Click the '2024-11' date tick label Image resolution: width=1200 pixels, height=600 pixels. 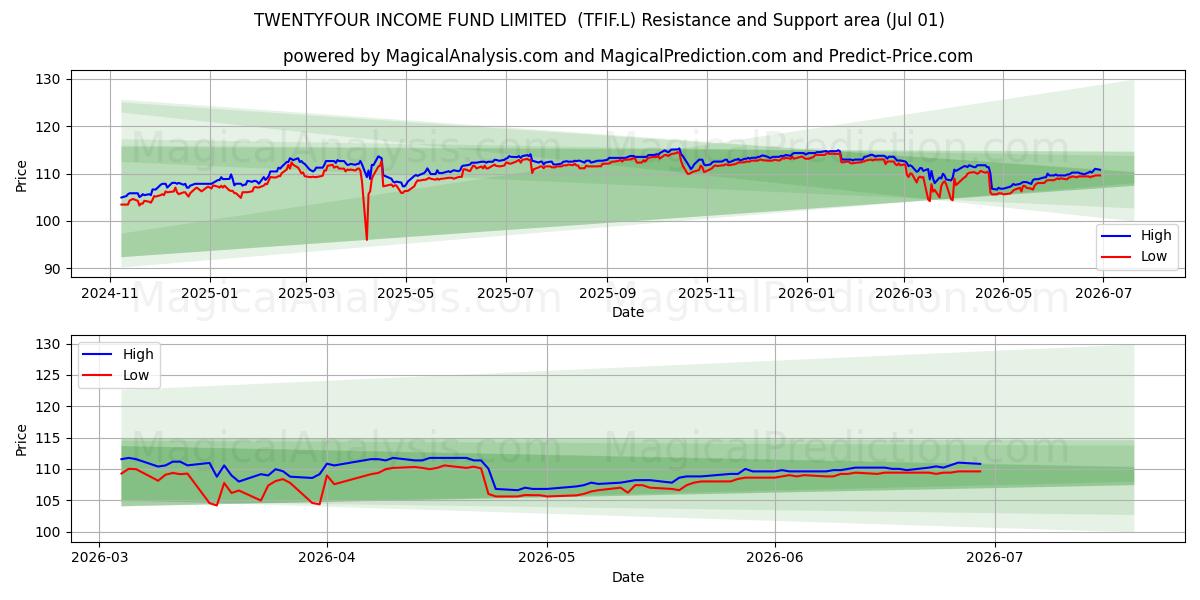pyautogui.click(x=110, y=293)
